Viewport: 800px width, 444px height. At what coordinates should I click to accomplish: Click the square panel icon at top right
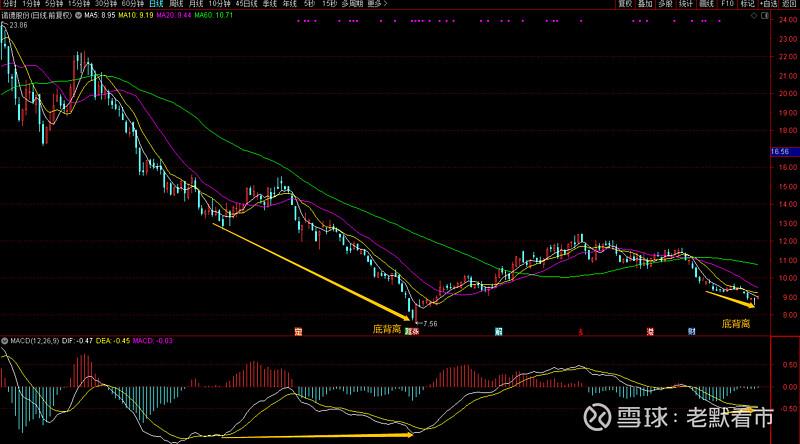[x=766, y=17]
